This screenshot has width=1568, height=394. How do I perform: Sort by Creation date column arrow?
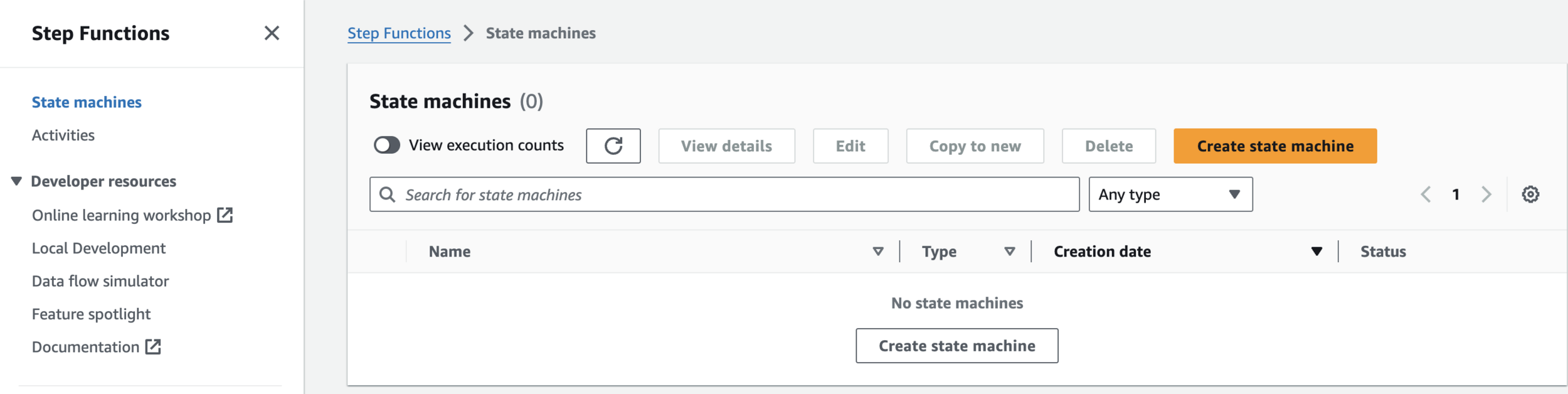1316,252
